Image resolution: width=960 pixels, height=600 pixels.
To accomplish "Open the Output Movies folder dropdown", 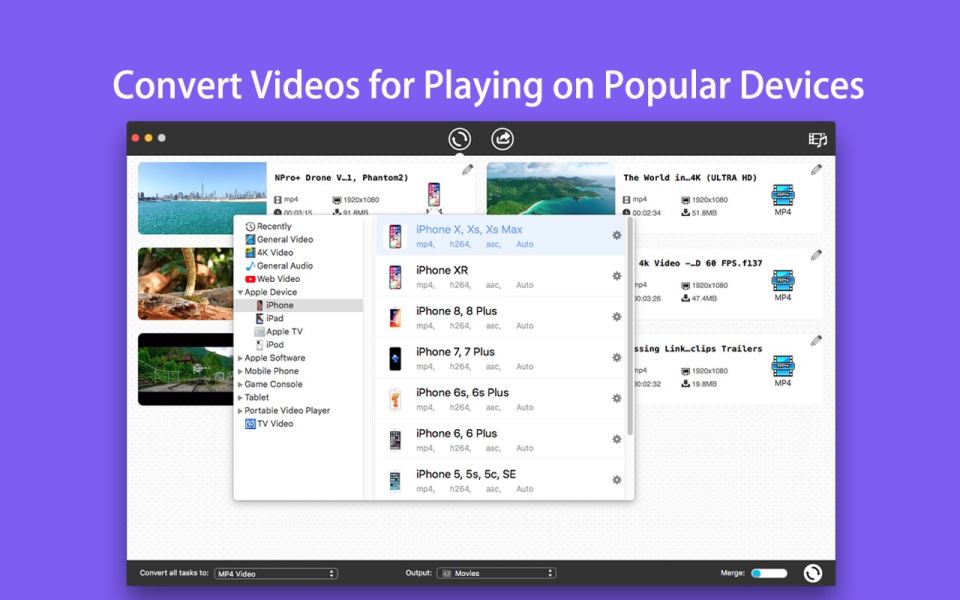I will pyautogui.click(x=496, y=574).
